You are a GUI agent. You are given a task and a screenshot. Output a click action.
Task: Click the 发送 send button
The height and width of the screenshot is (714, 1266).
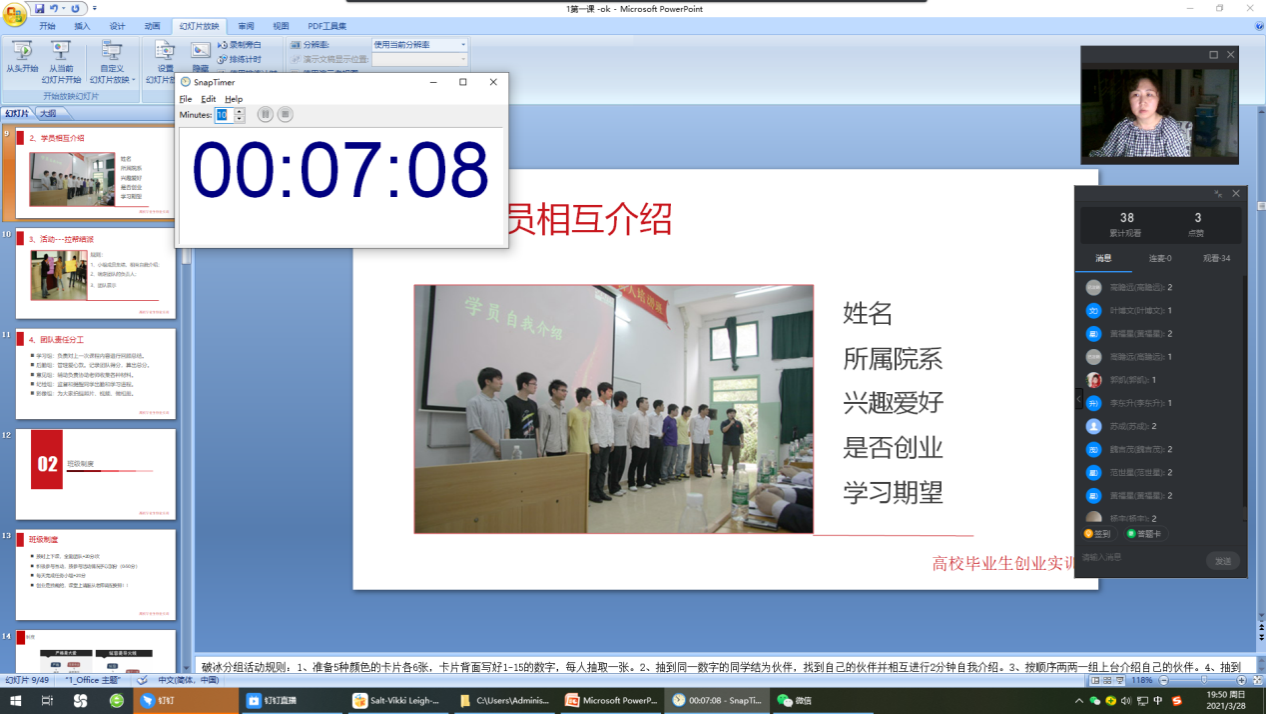tap(1222, 561)
